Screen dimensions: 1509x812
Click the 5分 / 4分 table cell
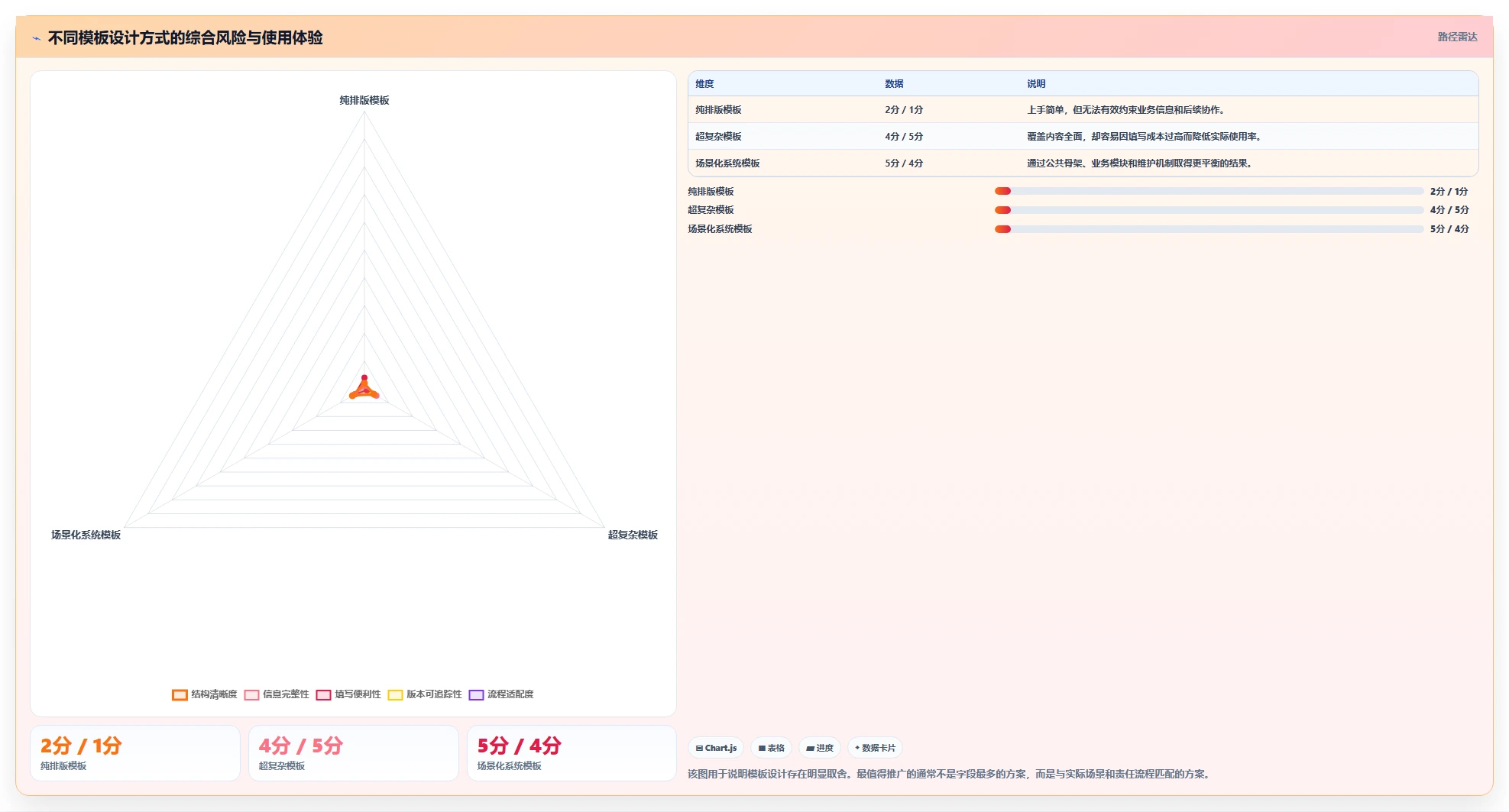(x=904, y=163)
